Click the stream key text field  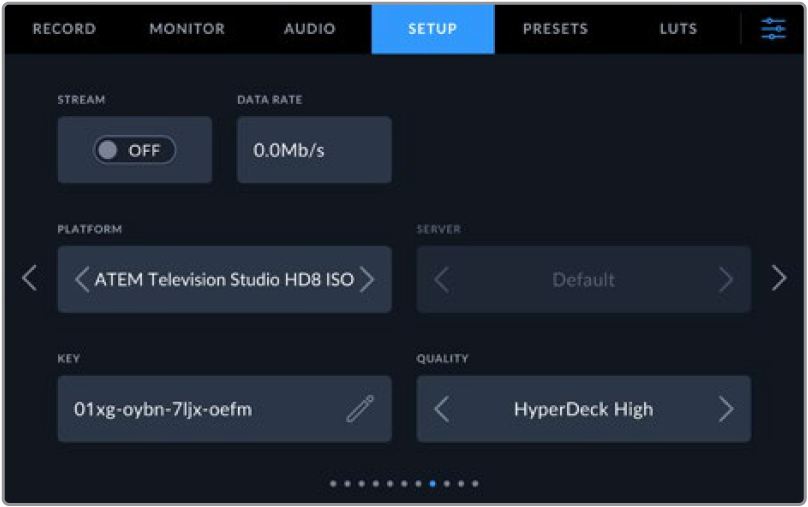coord(224,409)
